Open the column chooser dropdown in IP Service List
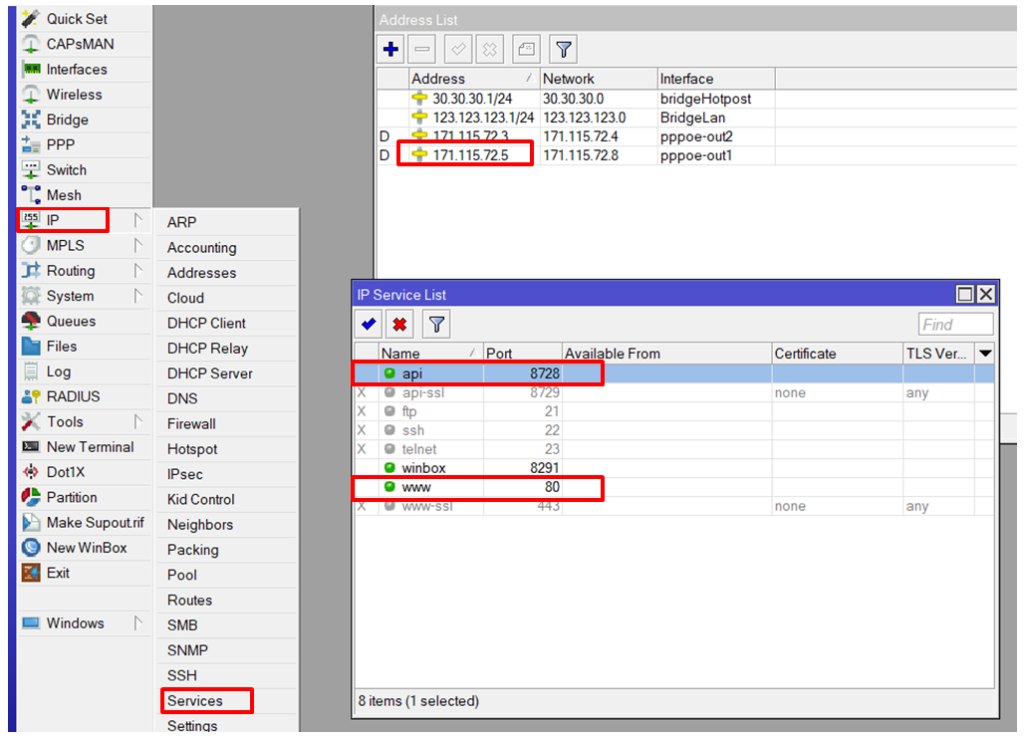 985,353
